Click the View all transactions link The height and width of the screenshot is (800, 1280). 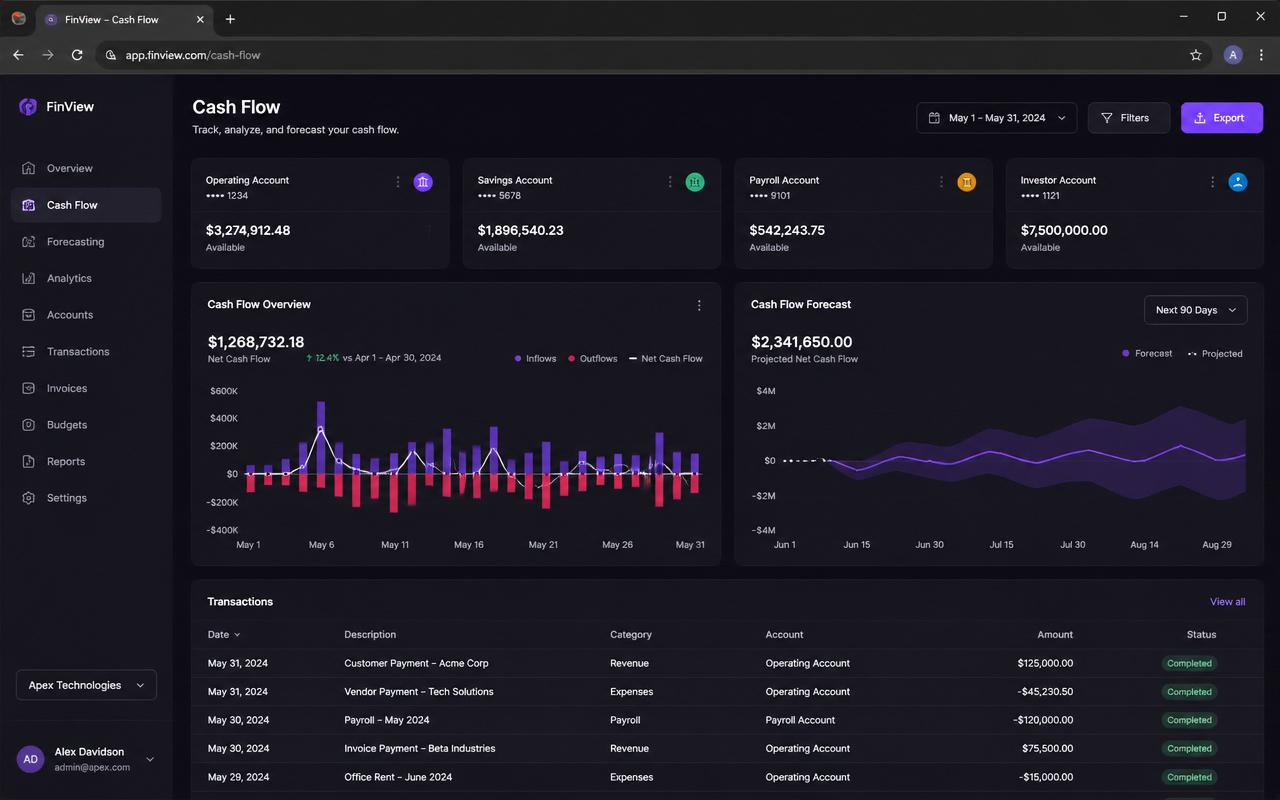[1227, 602]
